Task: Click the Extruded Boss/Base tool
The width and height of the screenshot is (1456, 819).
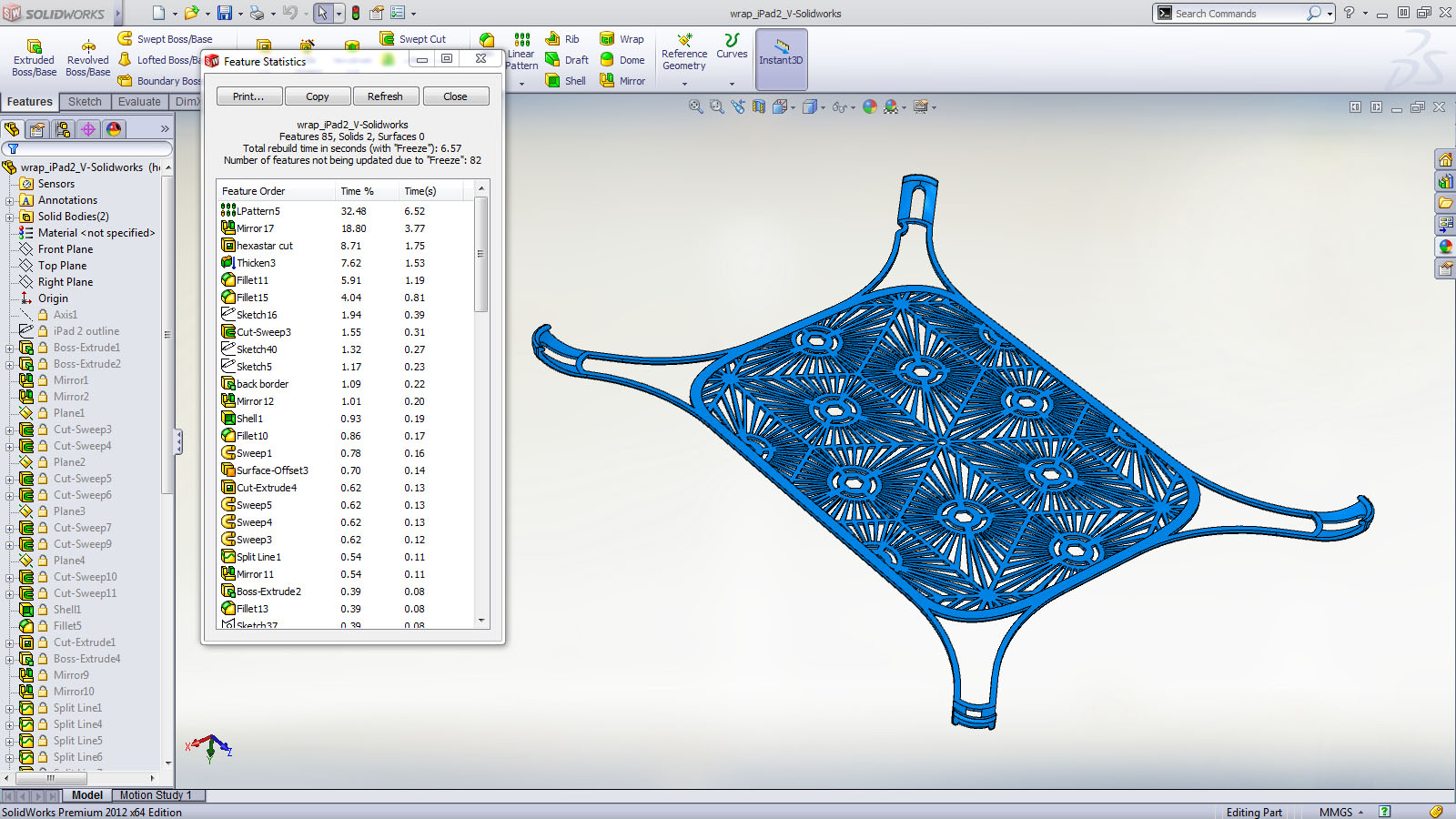Action: tap(34, 56)
